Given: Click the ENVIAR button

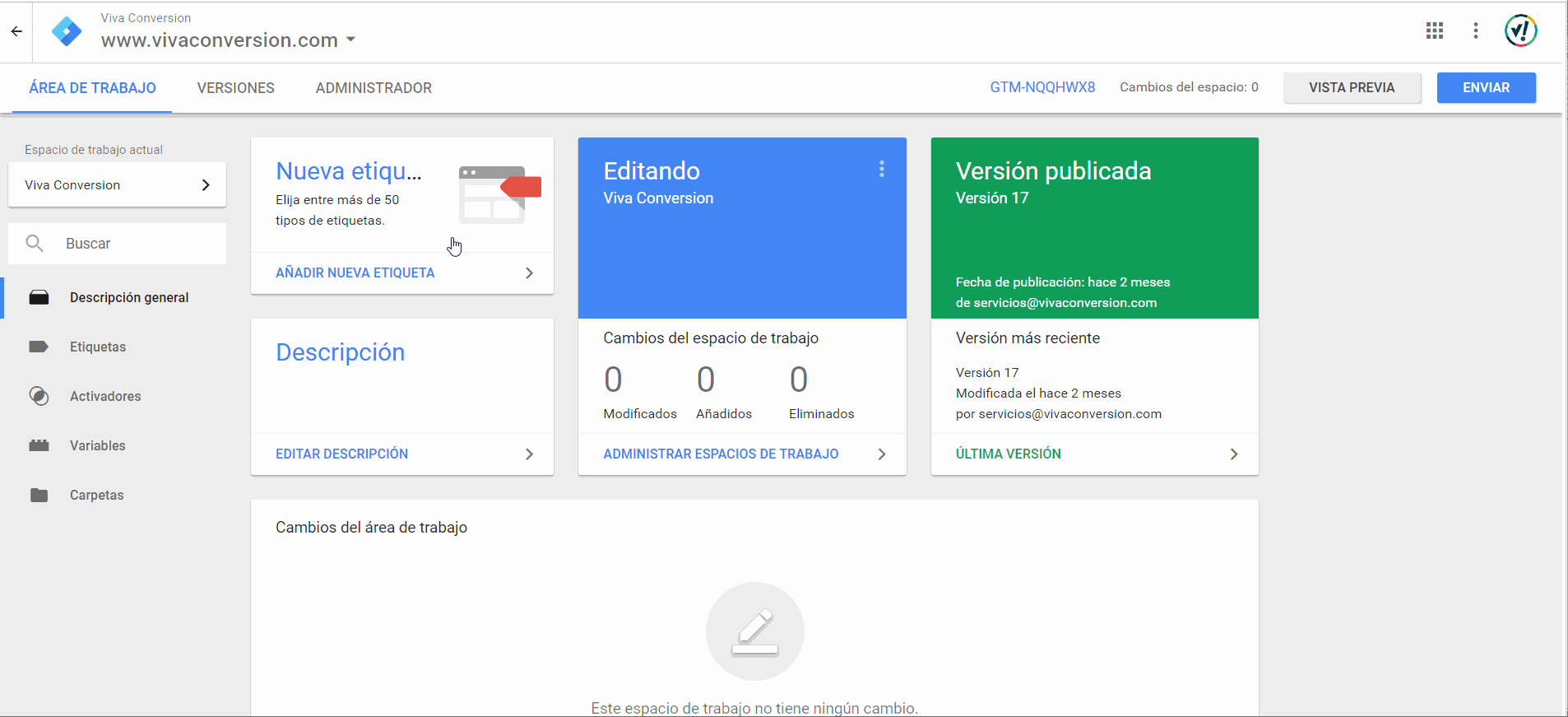Looking at the screenshot, I should [x=1486, y=87].
